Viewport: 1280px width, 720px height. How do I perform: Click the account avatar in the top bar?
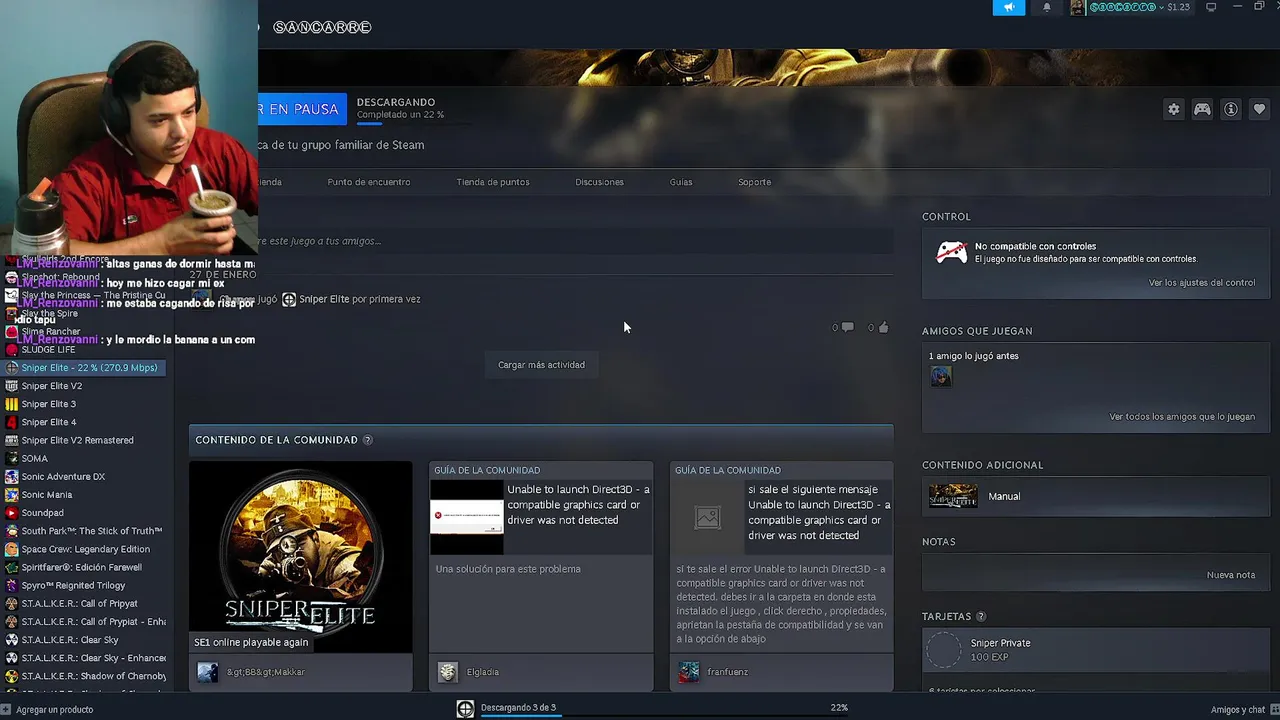1077,7
